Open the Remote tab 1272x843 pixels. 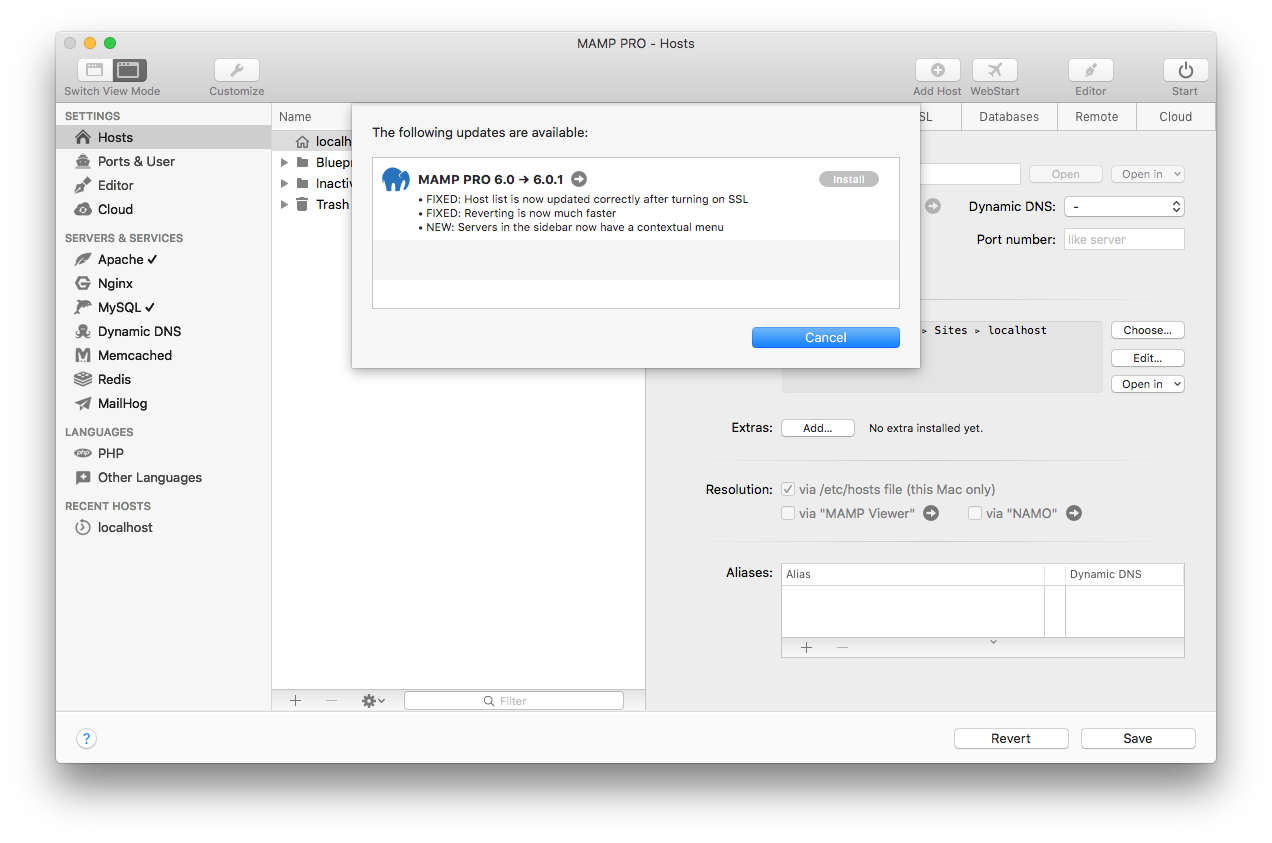pos(1096,116)
